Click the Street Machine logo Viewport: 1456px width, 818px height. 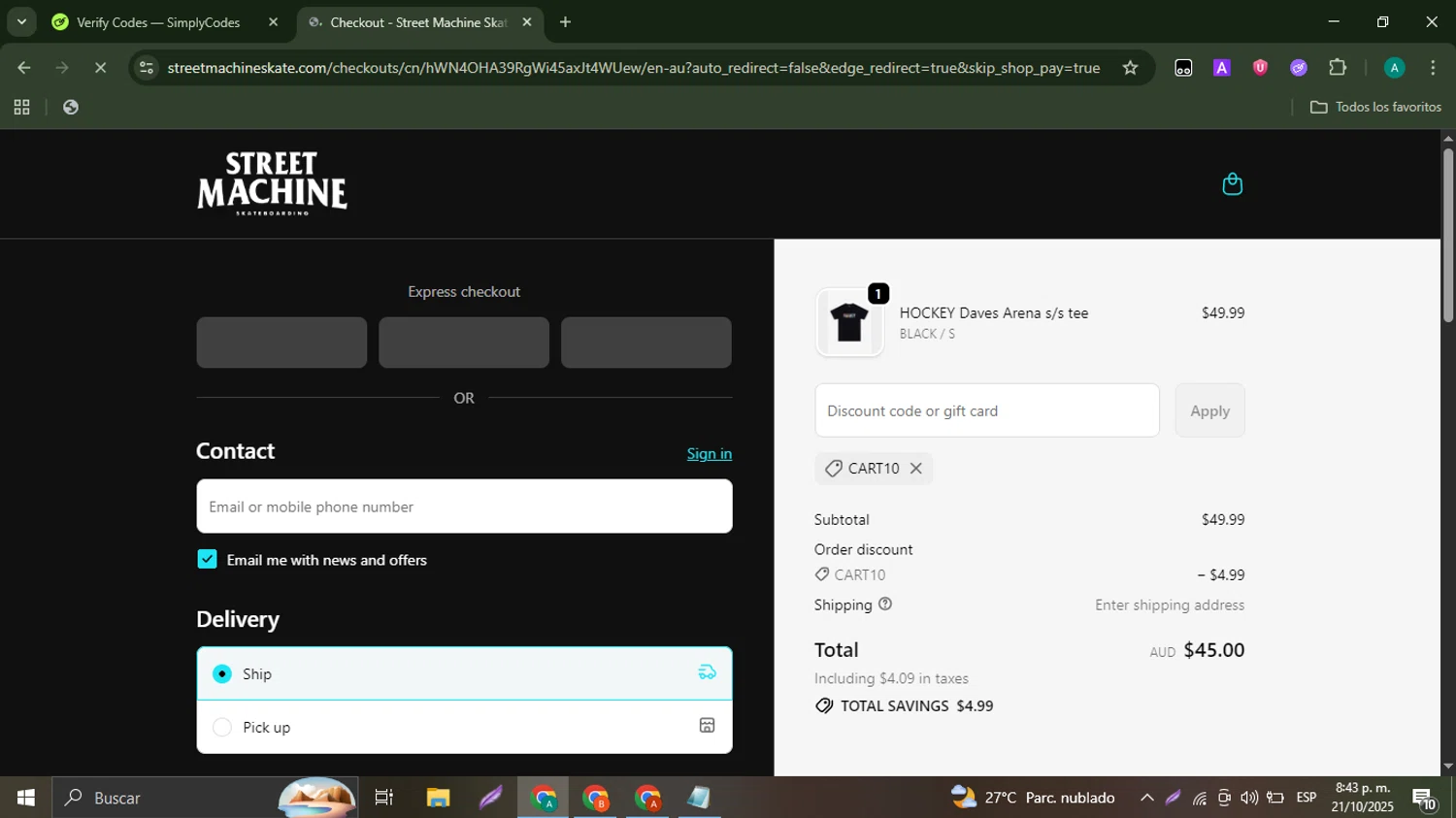pos(272,183)
